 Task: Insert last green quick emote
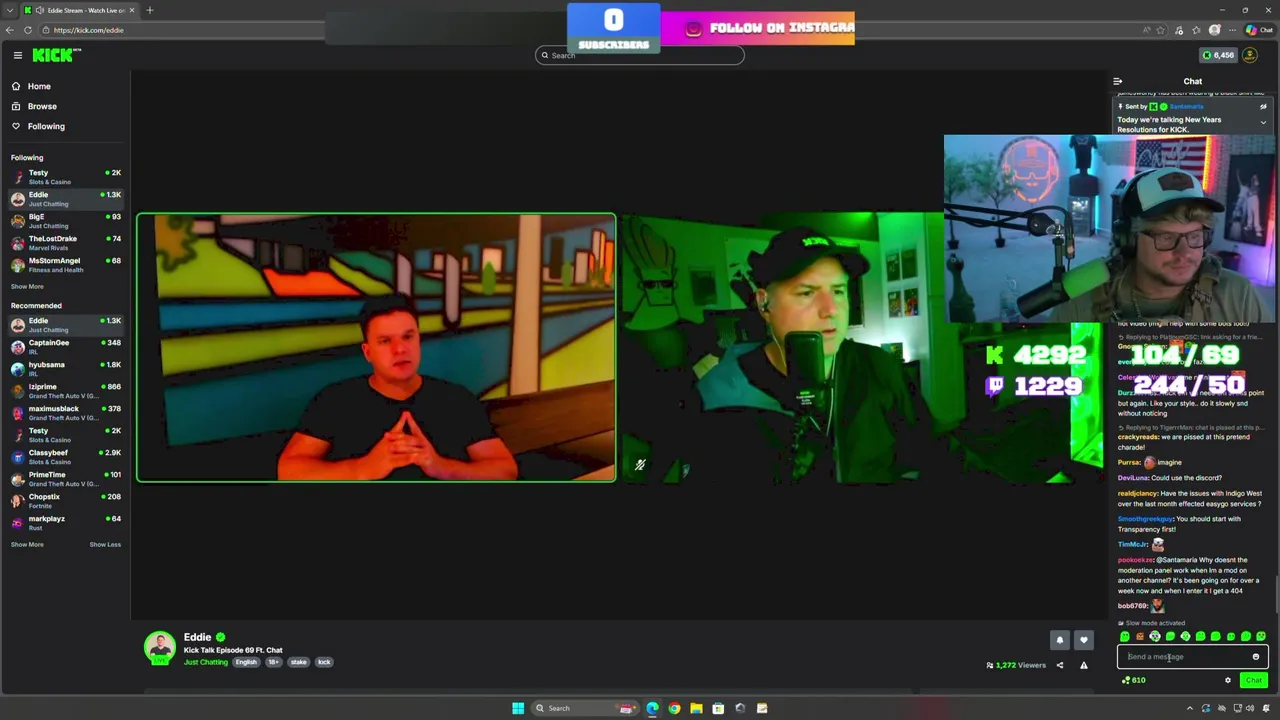1261,636
